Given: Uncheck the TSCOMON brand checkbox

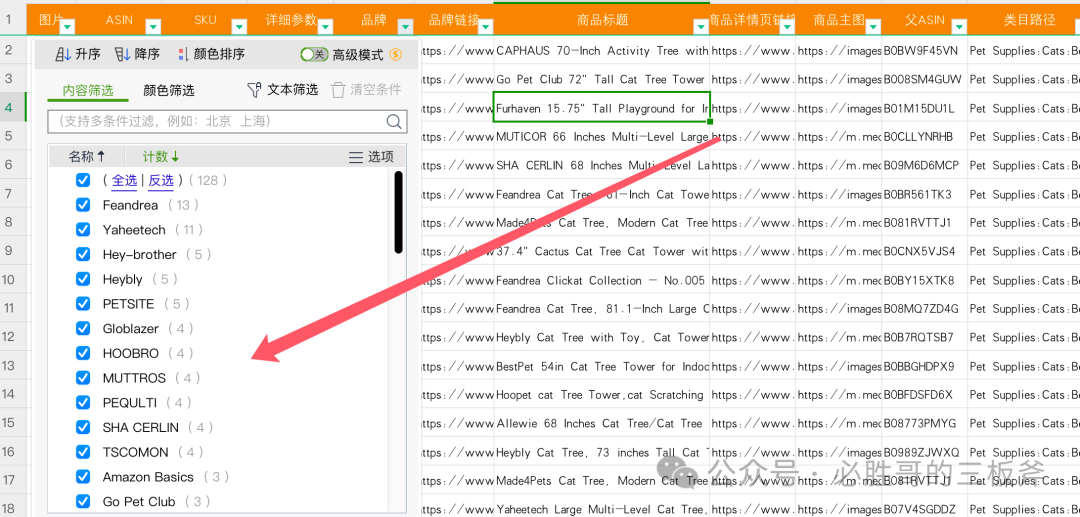Looking at the screenshot, I should (83, 452).
